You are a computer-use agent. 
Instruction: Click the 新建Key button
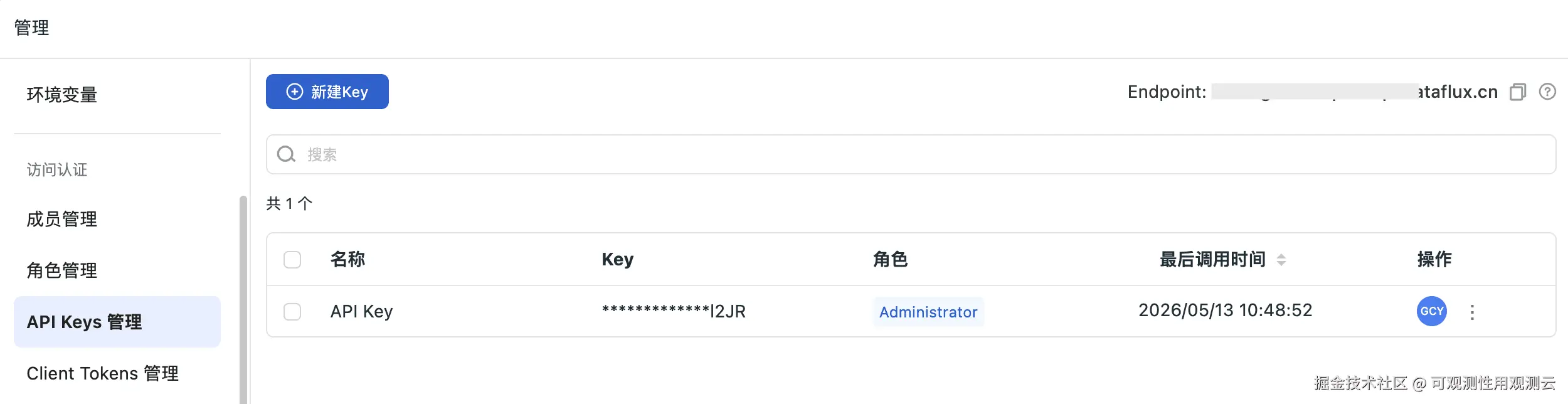327,92
